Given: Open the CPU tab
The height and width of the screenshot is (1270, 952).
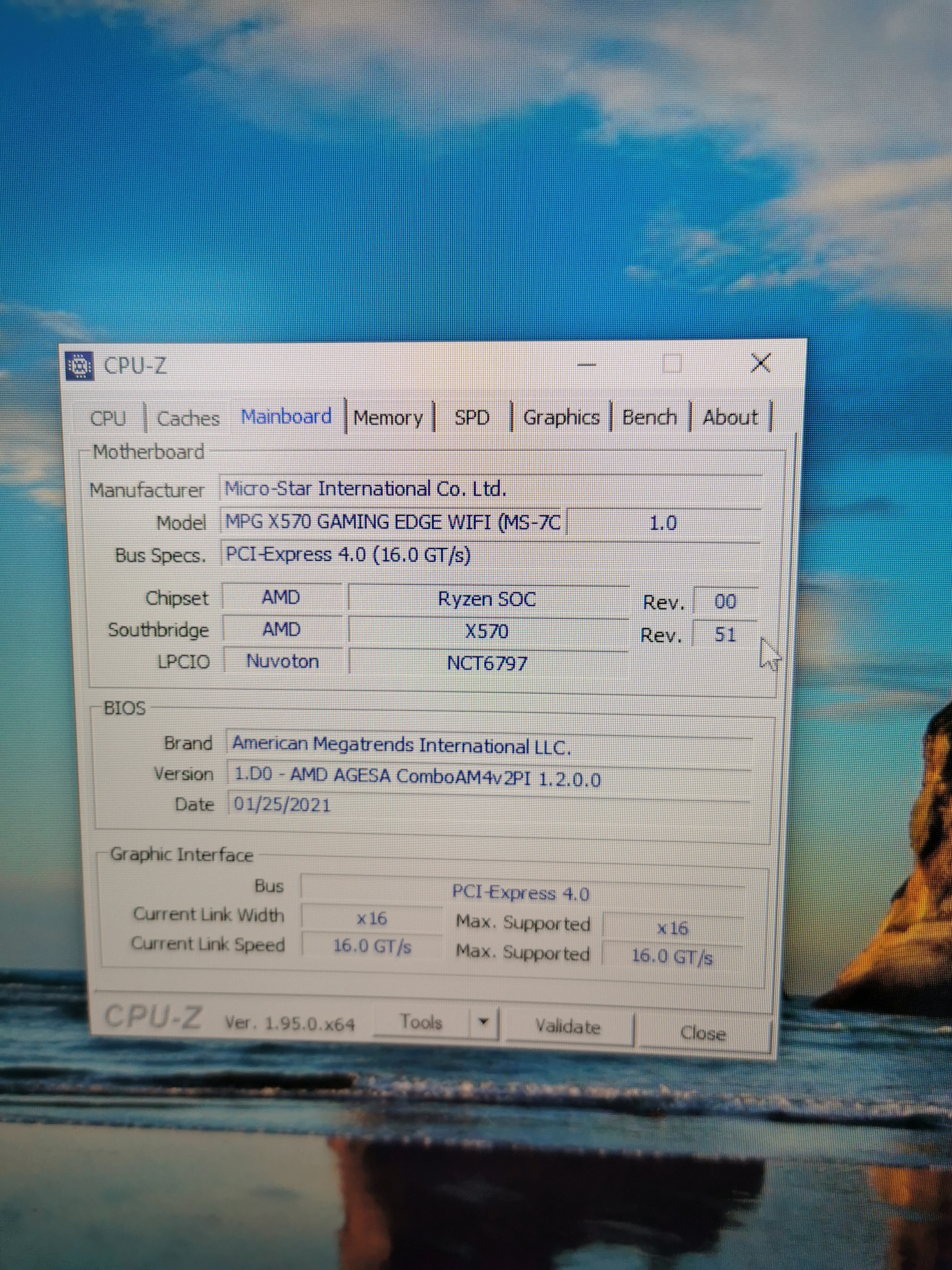Looking at the screenshot, I should tap(108, 418).
